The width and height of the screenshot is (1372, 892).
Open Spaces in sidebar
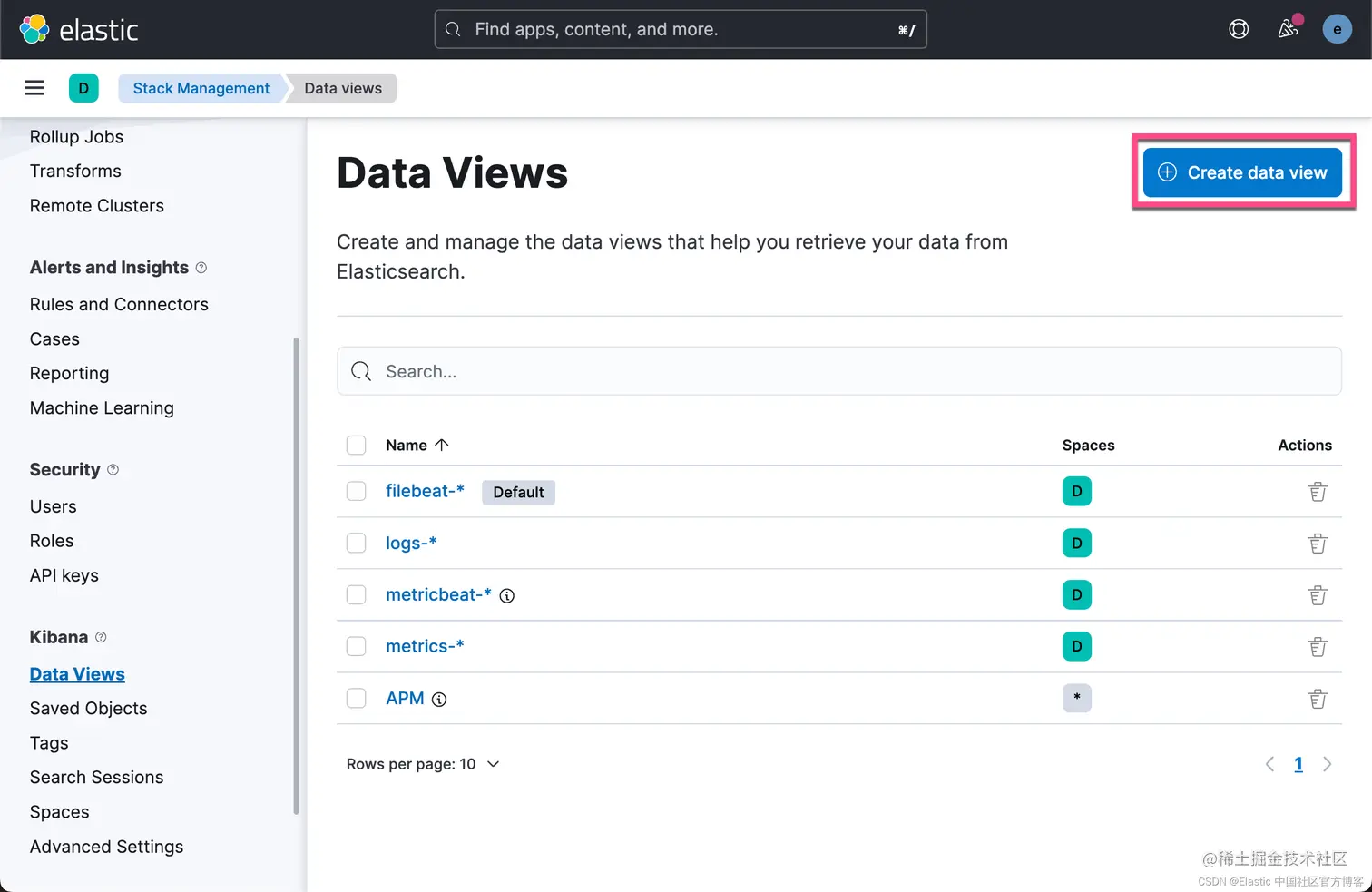point(60,812)
